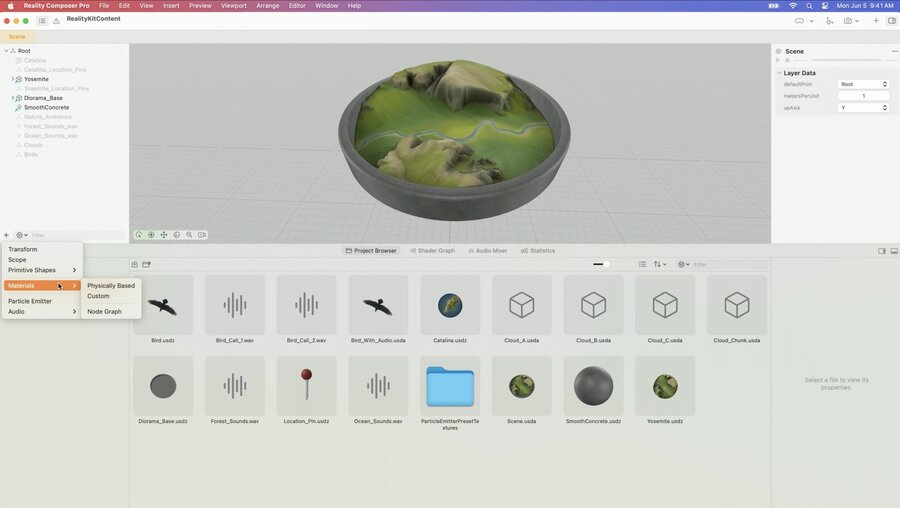Screen dimensions: 900x508
Task: Switch to the Shader Graph tab
Action: click(x=432, y=251)
